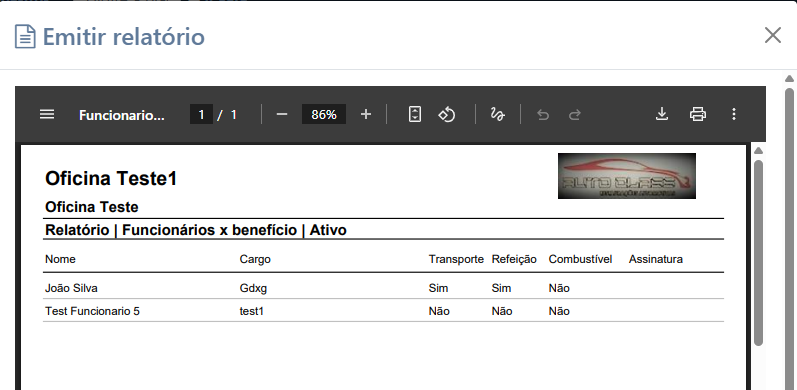The image size is (797, 390).
Task: Click the zoom out minus button
Action: click(282, 114)
